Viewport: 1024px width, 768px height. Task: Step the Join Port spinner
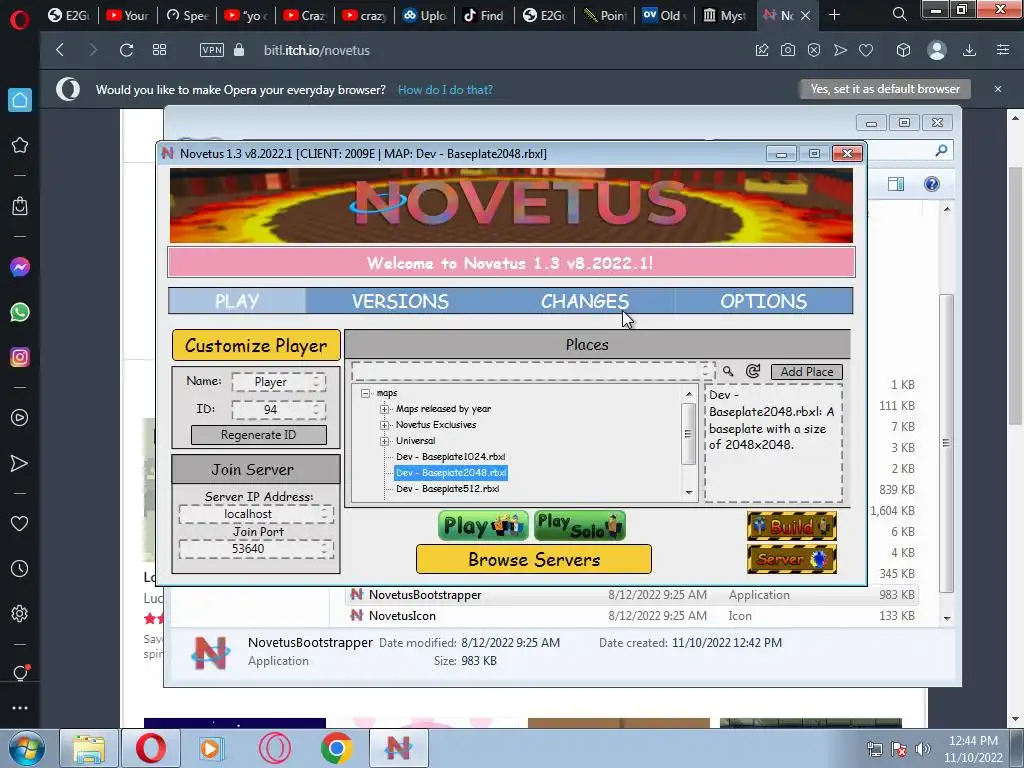pos(325,549)
